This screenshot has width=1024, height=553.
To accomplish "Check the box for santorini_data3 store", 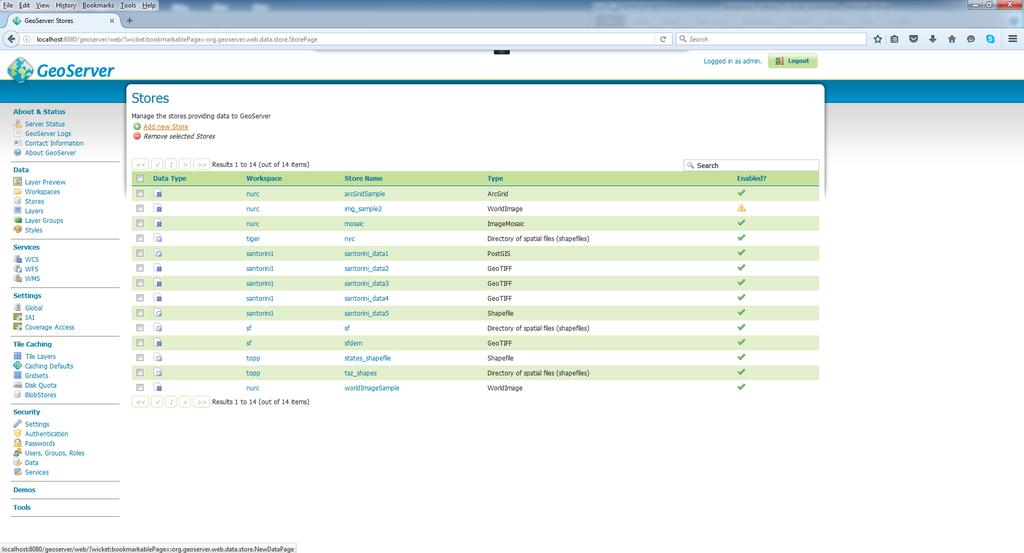I will [140, 283].
